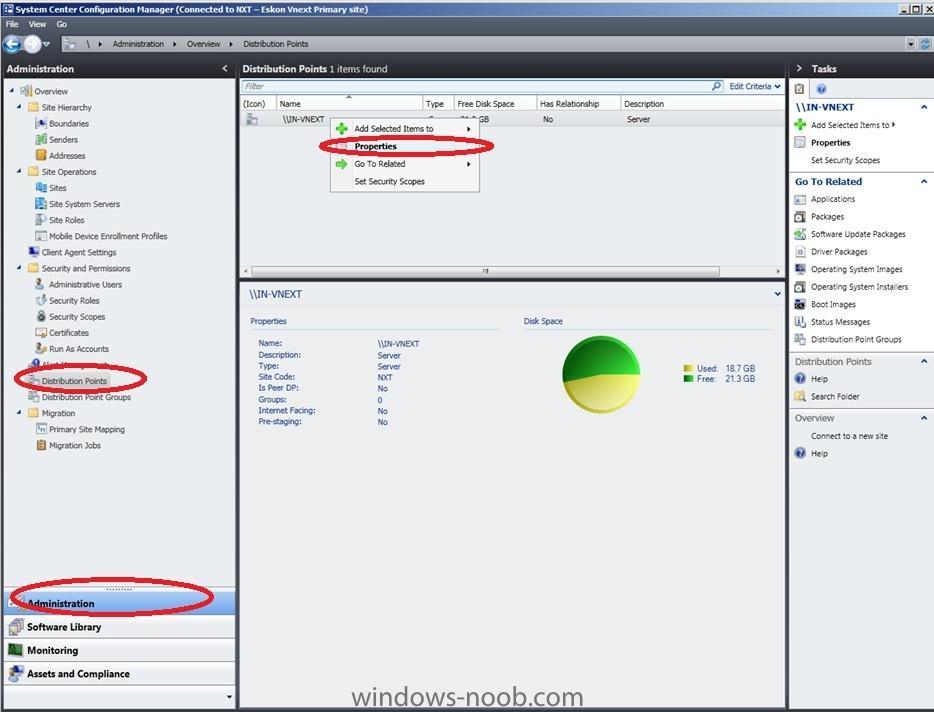
Task: Click the Search Folder icon
Action: pyautogui.click(x=800, y=396)
